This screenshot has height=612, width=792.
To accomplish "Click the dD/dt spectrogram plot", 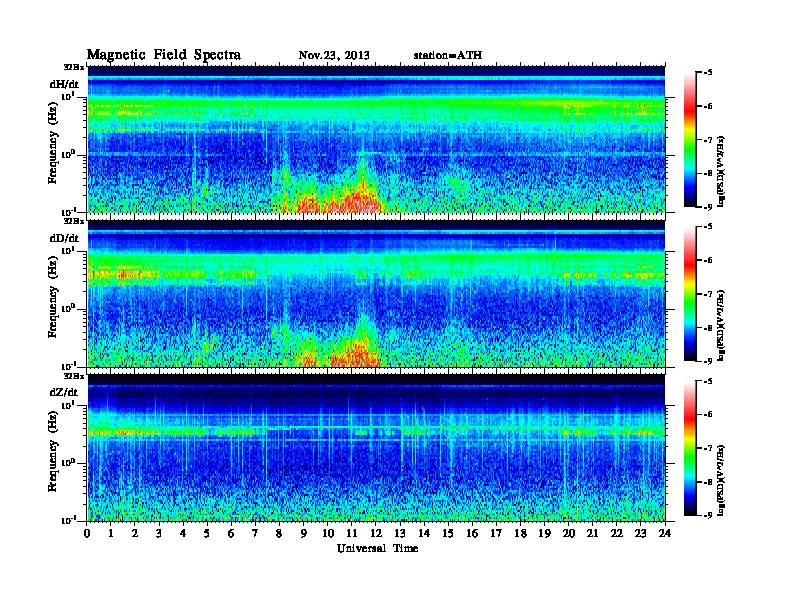I will tap(376, 293).
